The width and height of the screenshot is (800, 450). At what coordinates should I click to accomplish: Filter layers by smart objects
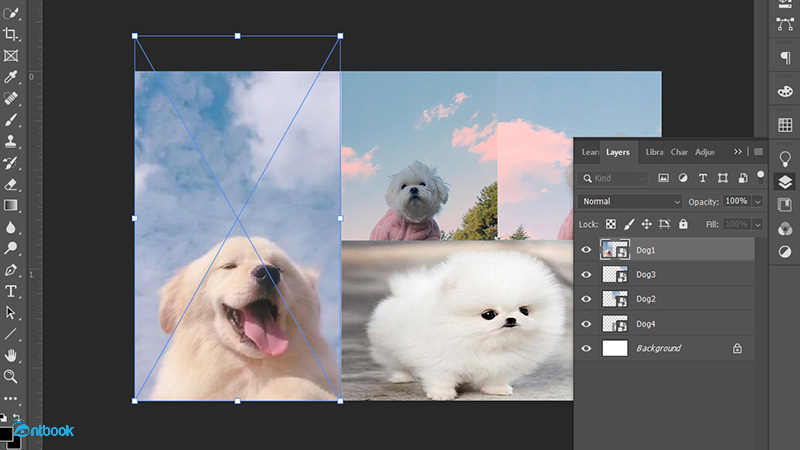(x=743, y=178)
